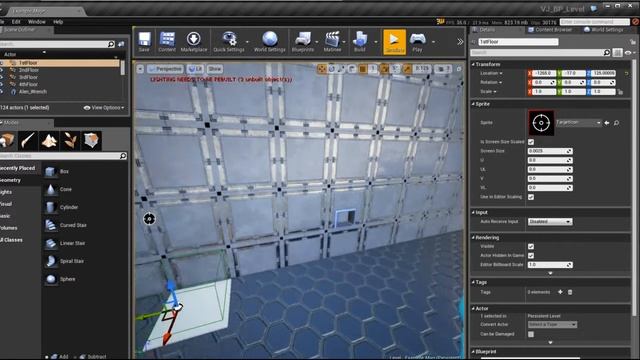Image resolution: width=640 pixels, height=360 pixels.
Task: Open Lit view mode dropdown
Action: point(196,69)
